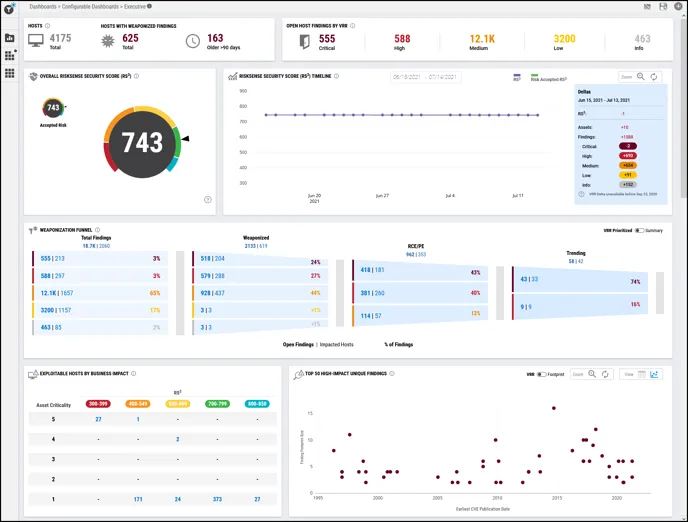
Task: Click the monitor icon for total hosts
Action: point(36,41)
